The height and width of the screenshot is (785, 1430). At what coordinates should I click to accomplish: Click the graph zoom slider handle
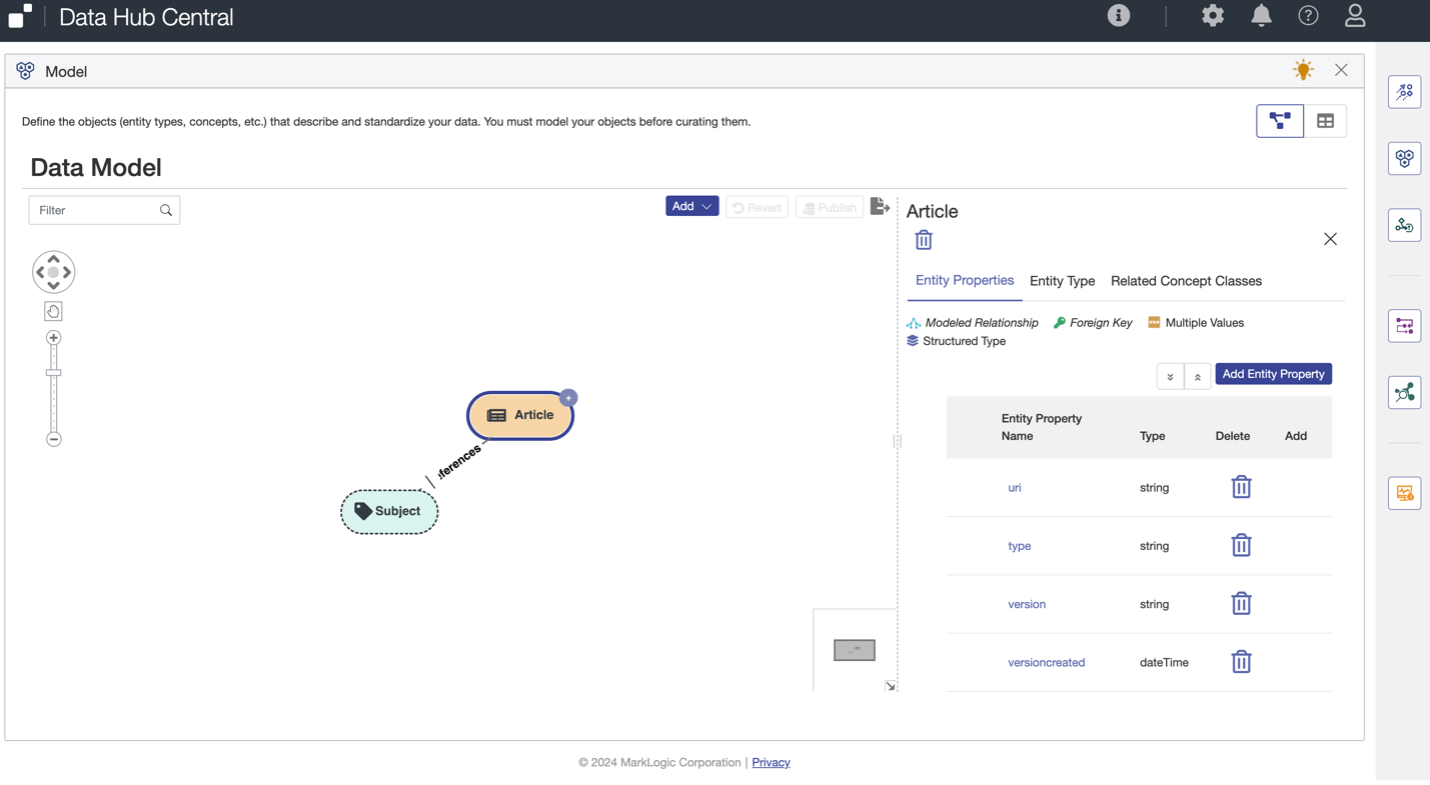pos(54,373)
